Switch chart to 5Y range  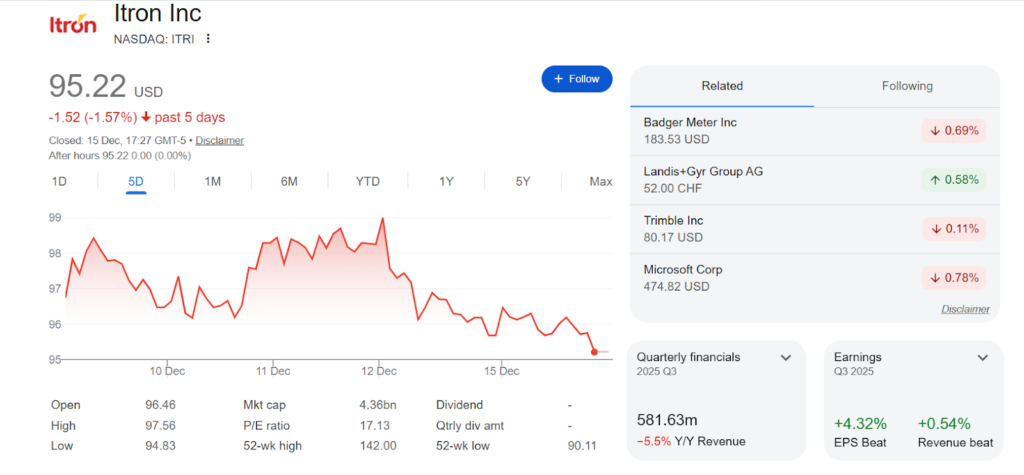523,181
